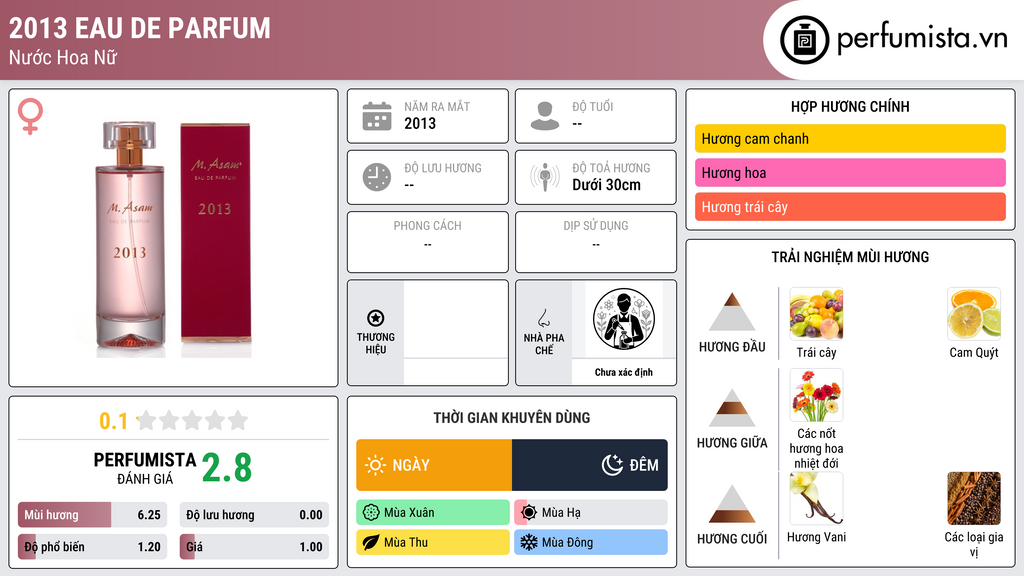The height and width of the screenshot is (576, 1024).
Task: Click the star badge icon above Thương hiệu
Action: (376, 318)
